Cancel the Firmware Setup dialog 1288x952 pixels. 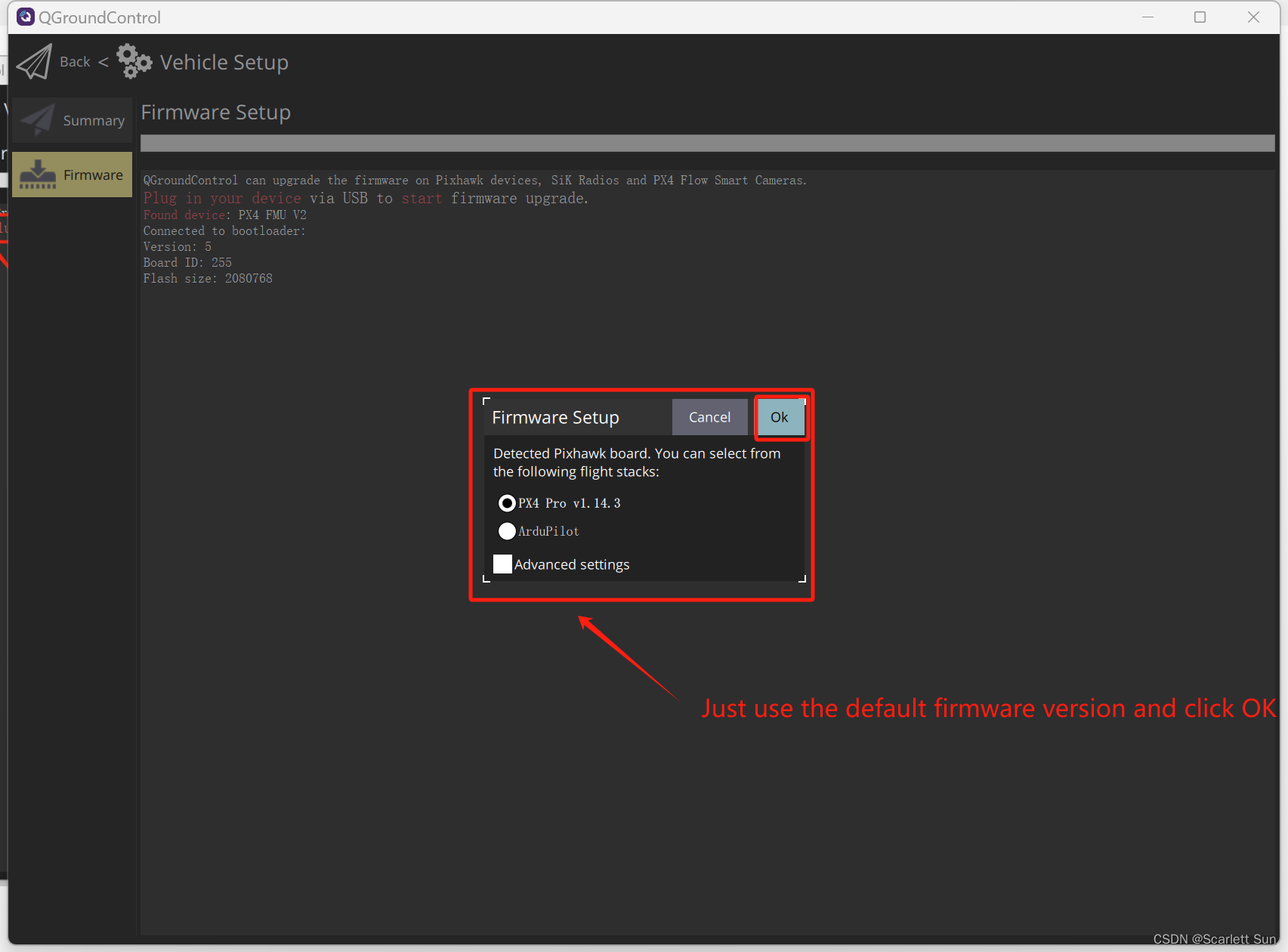pyautogui.click(x=709, y=417)
